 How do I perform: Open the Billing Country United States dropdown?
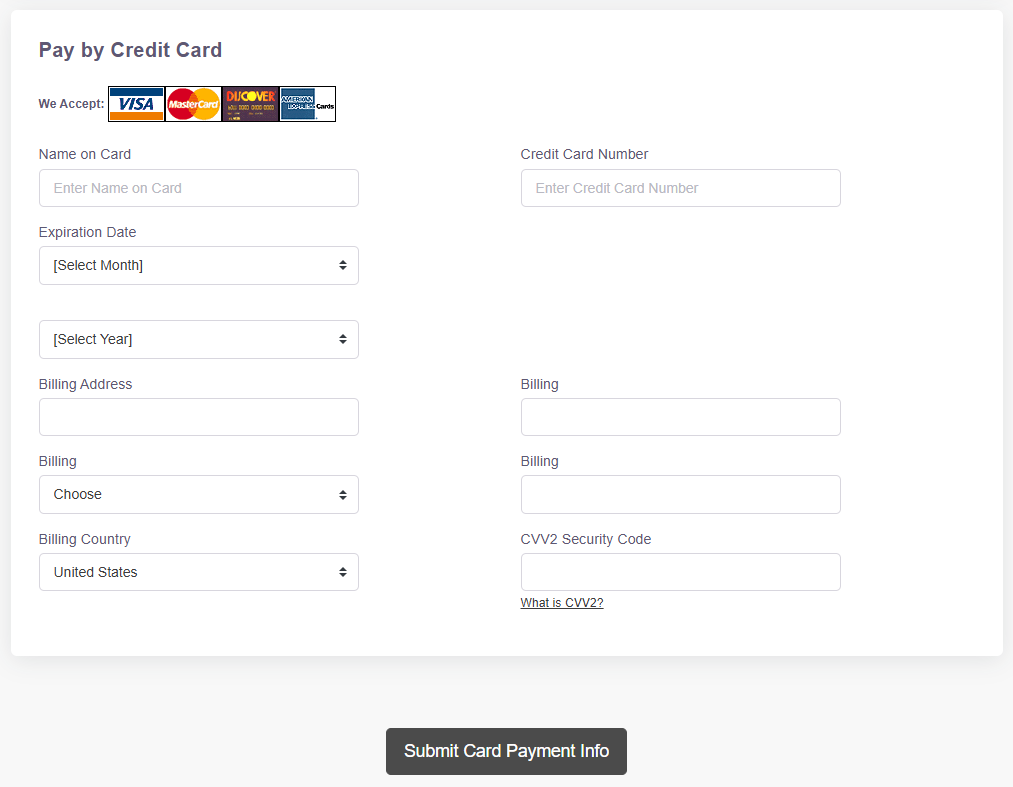(199, 572)
